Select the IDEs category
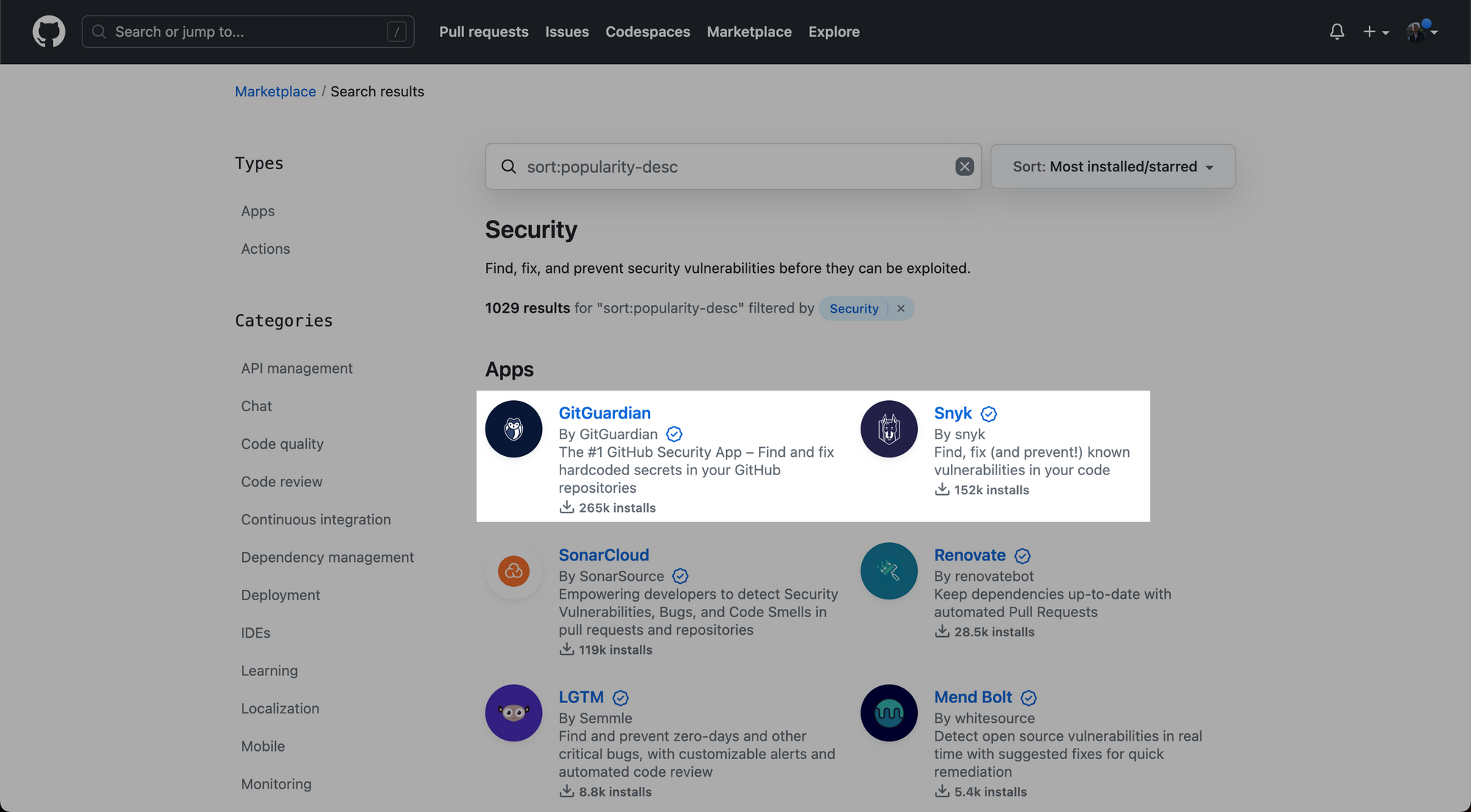The image size is (1471, 812). pos(255,633)
